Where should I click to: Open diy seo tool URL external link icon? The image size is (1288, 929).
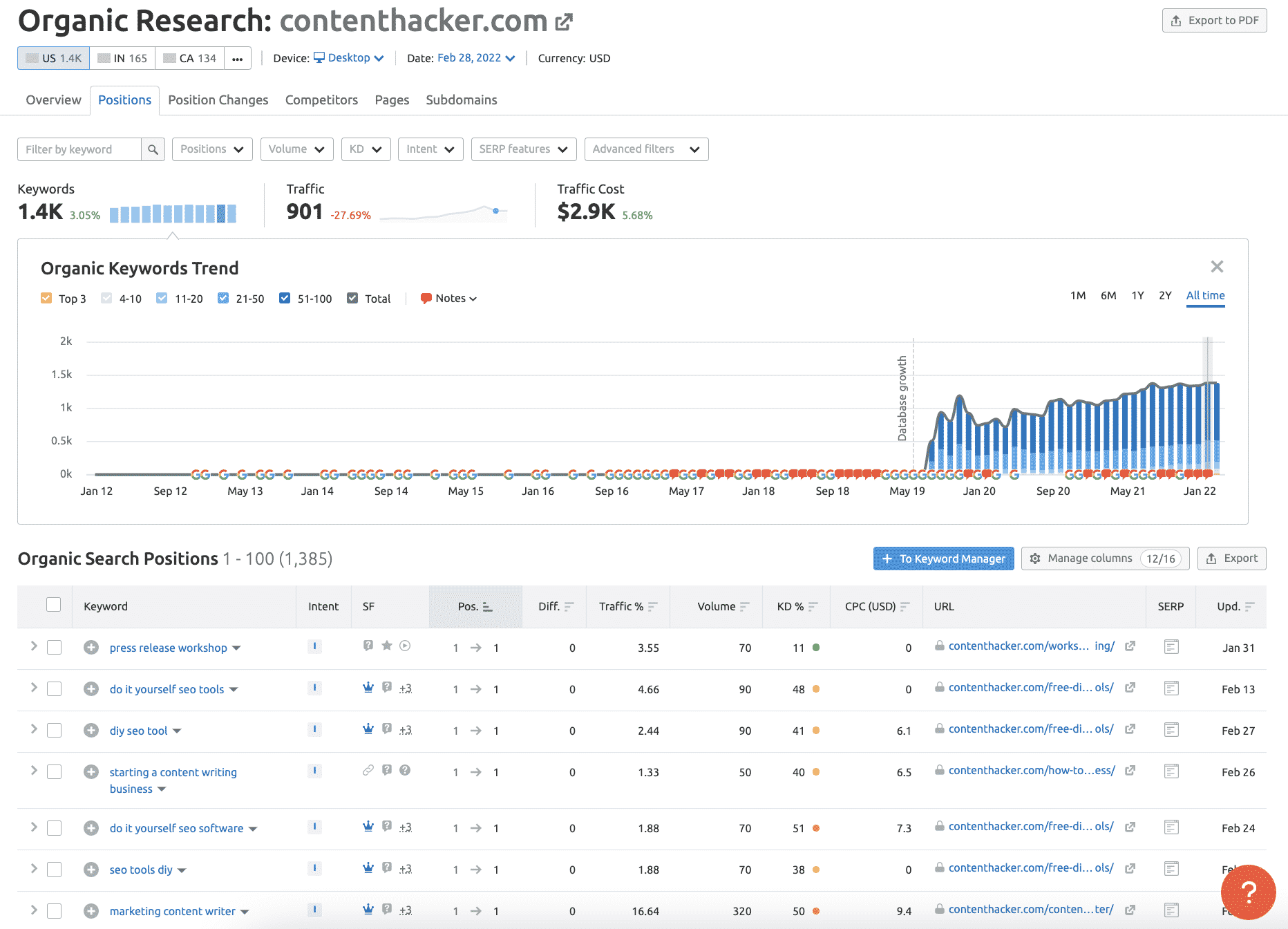(1130, 729)
